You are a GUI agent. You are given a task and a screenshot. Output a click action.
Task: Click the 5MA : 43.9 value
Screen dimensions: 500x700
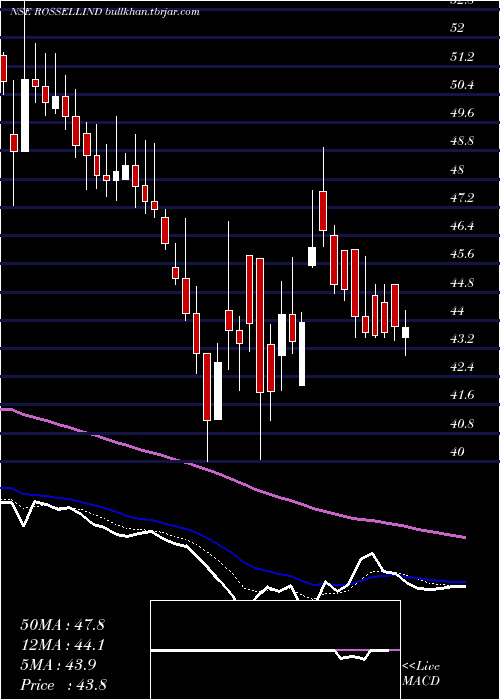pos(57,665)
